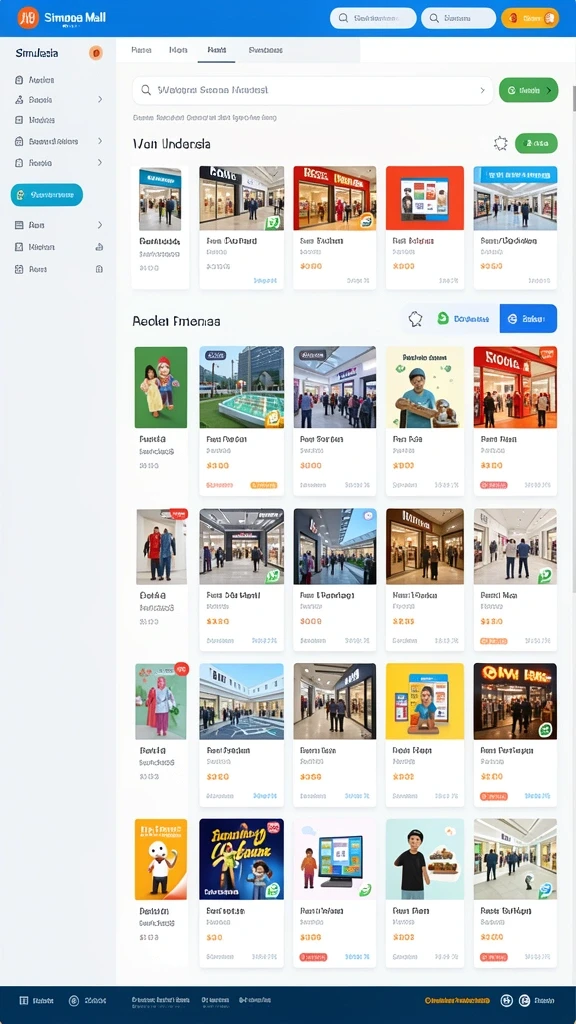Click the green button next to the main search field
Viewport: 576px width, 1024px height.
point(528,90)
